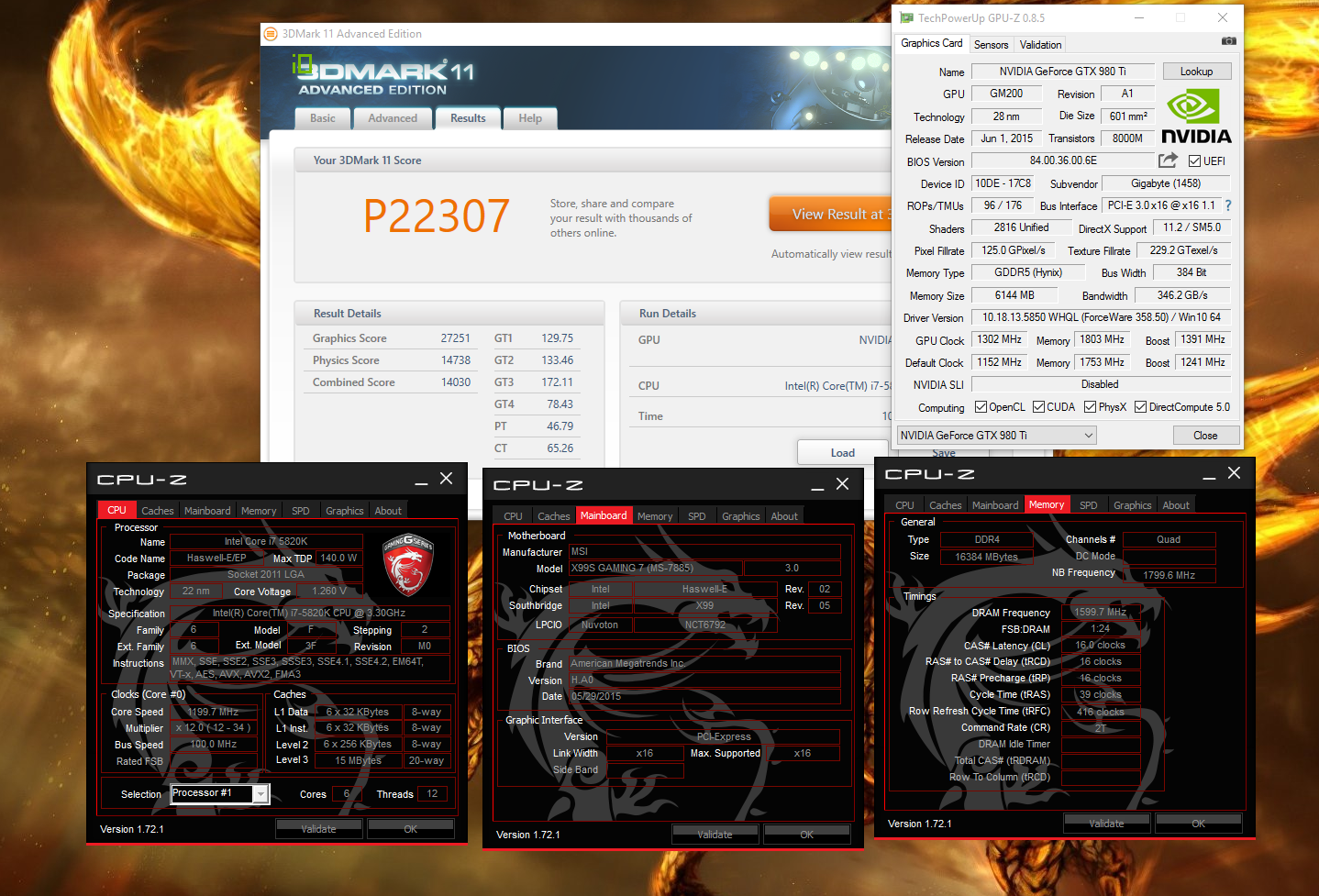Screen dimensions: 1319x896
Task: Click the BIOS Version field 84.00.36.00.6E
Action: point(1063,160)
